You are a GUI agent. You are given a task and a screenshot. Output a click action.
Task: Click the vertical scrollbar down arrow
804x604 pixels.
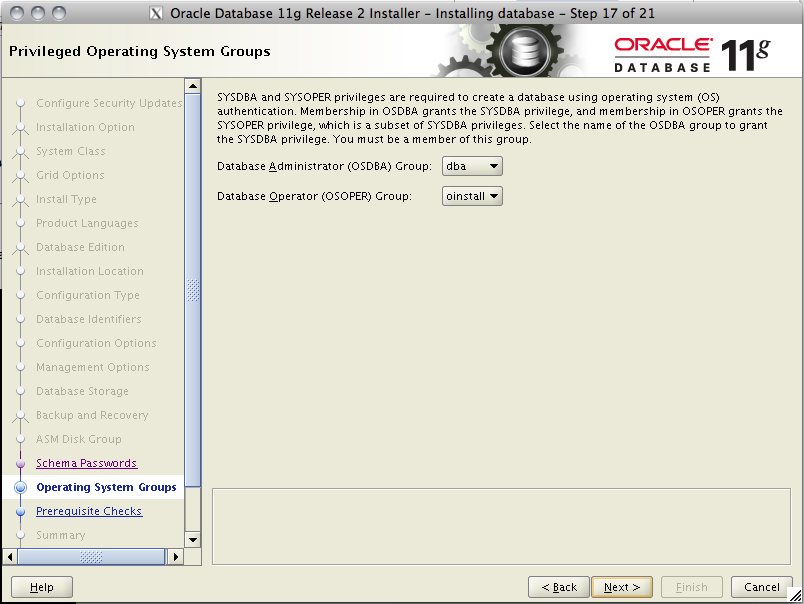[x=193, y=537]
